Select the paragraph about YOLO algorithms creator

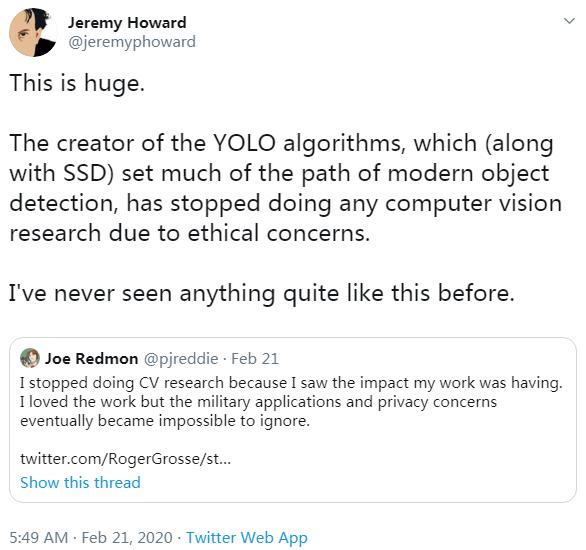pos(286,188)
